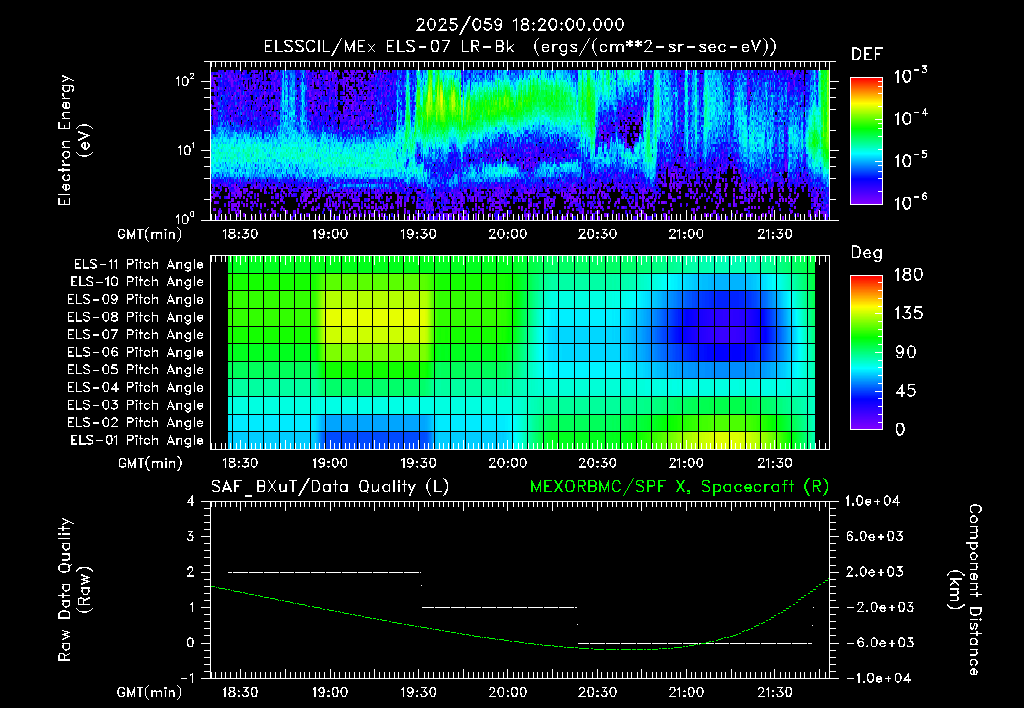Select the ELS-07 Pitch Angle row label
This screenshot has width=1024, height=708.
click(x=136, y=335)
